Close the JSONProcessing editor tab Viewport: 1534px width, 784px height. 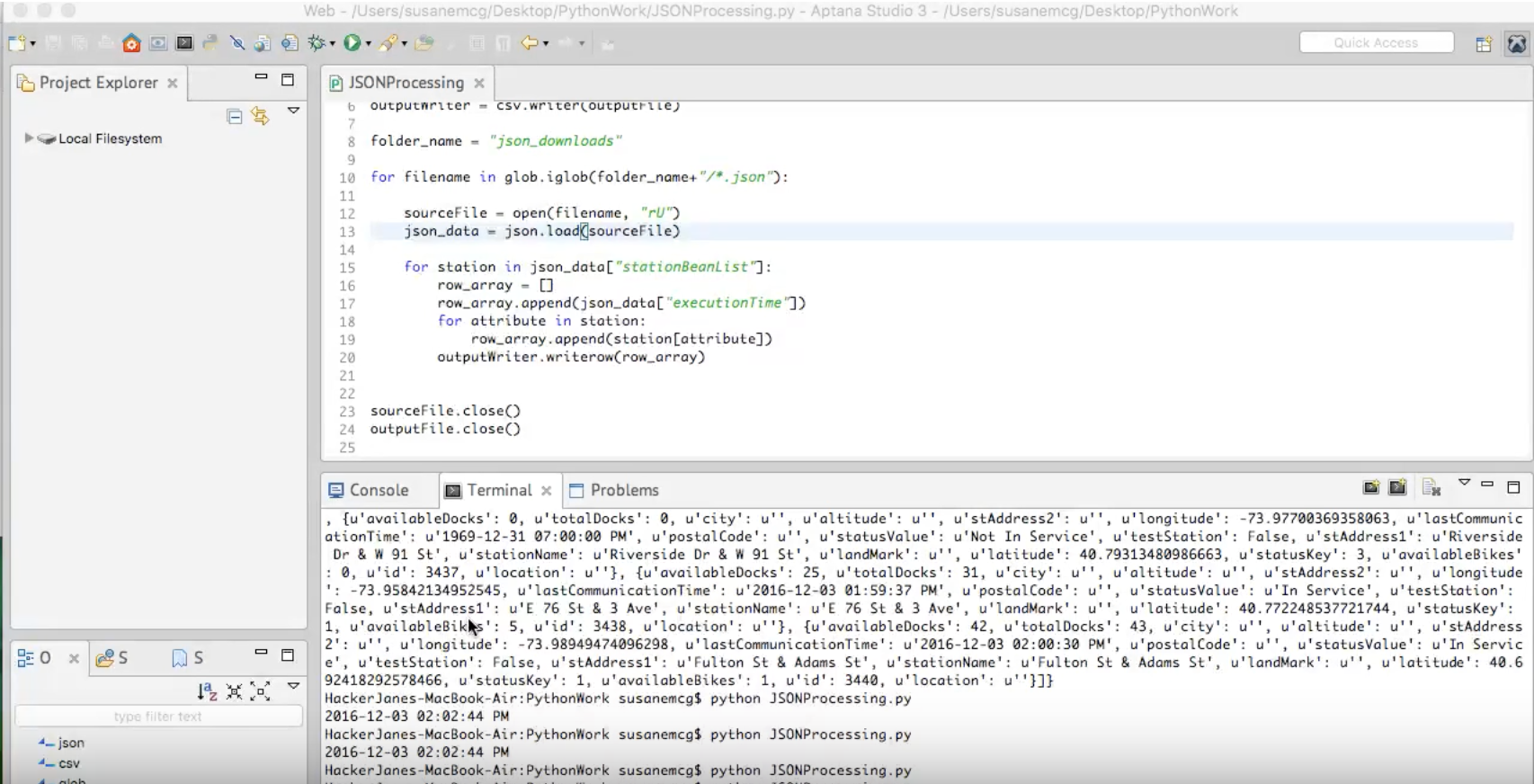point(479,83)
